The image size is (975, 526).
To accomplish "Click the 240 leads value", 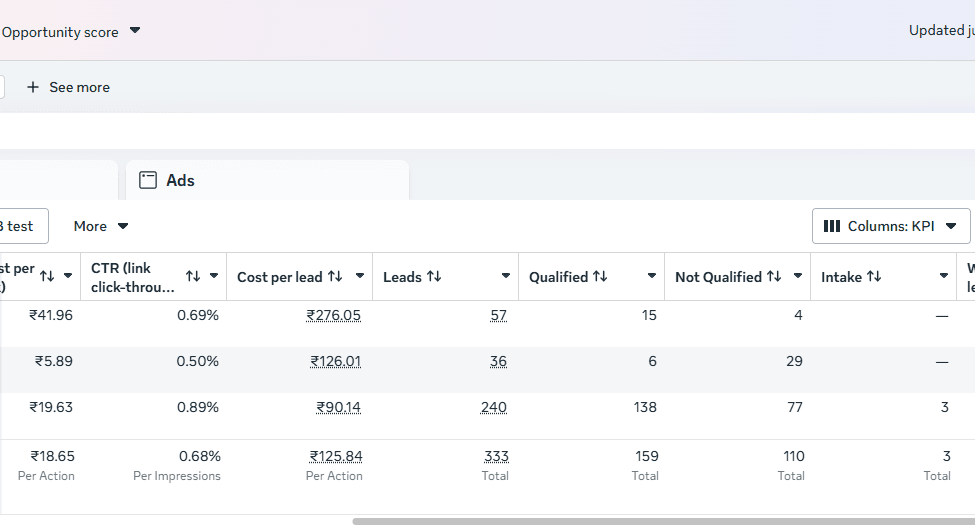I will (494, 407).
